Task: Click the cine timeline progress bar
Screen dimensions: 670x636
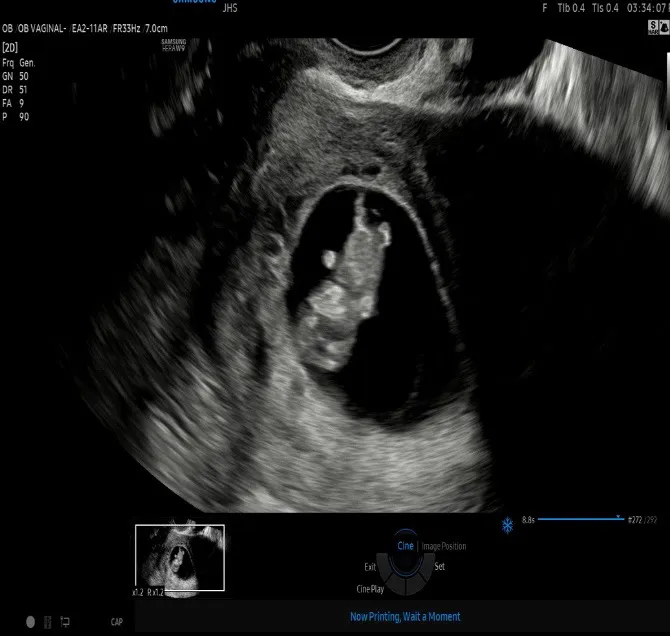Action: (581, 519)
